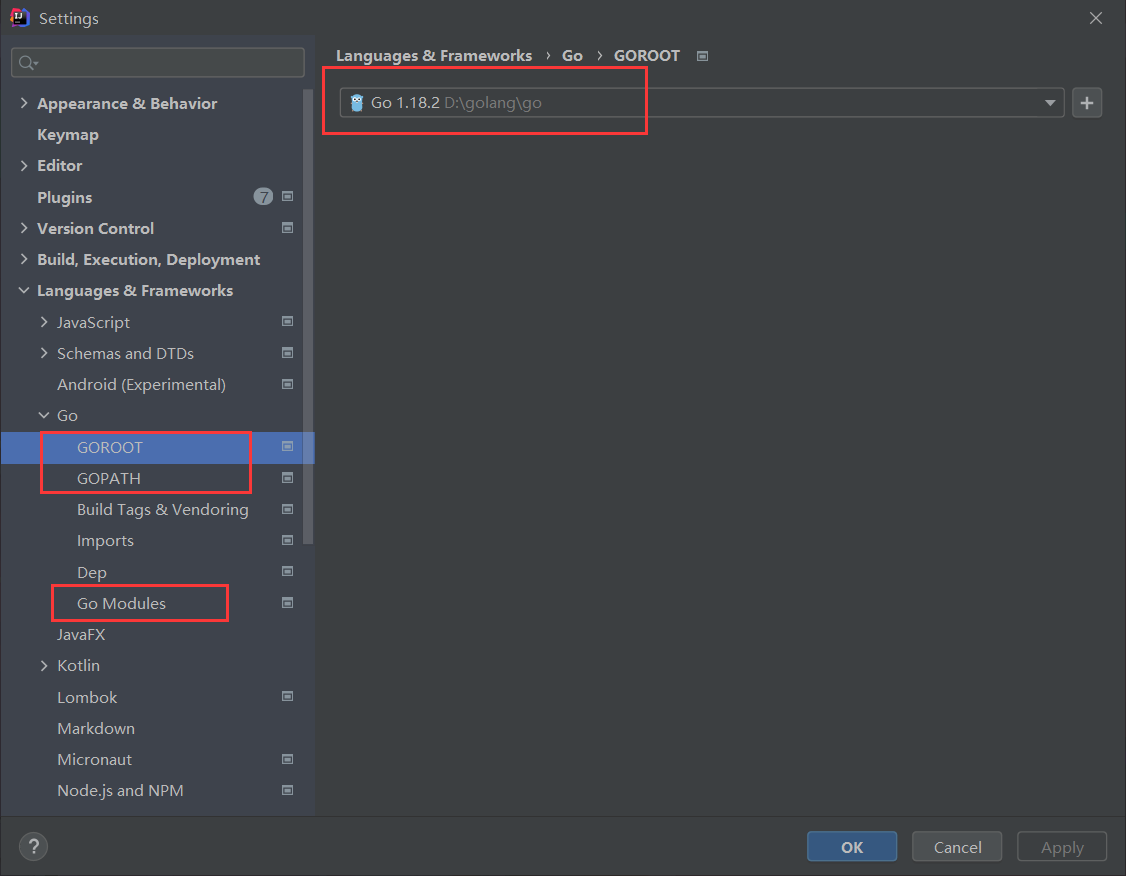This screenshot has width=1126, height=876.
Task: Open Go Modules settings page
Action: (121, 603)
